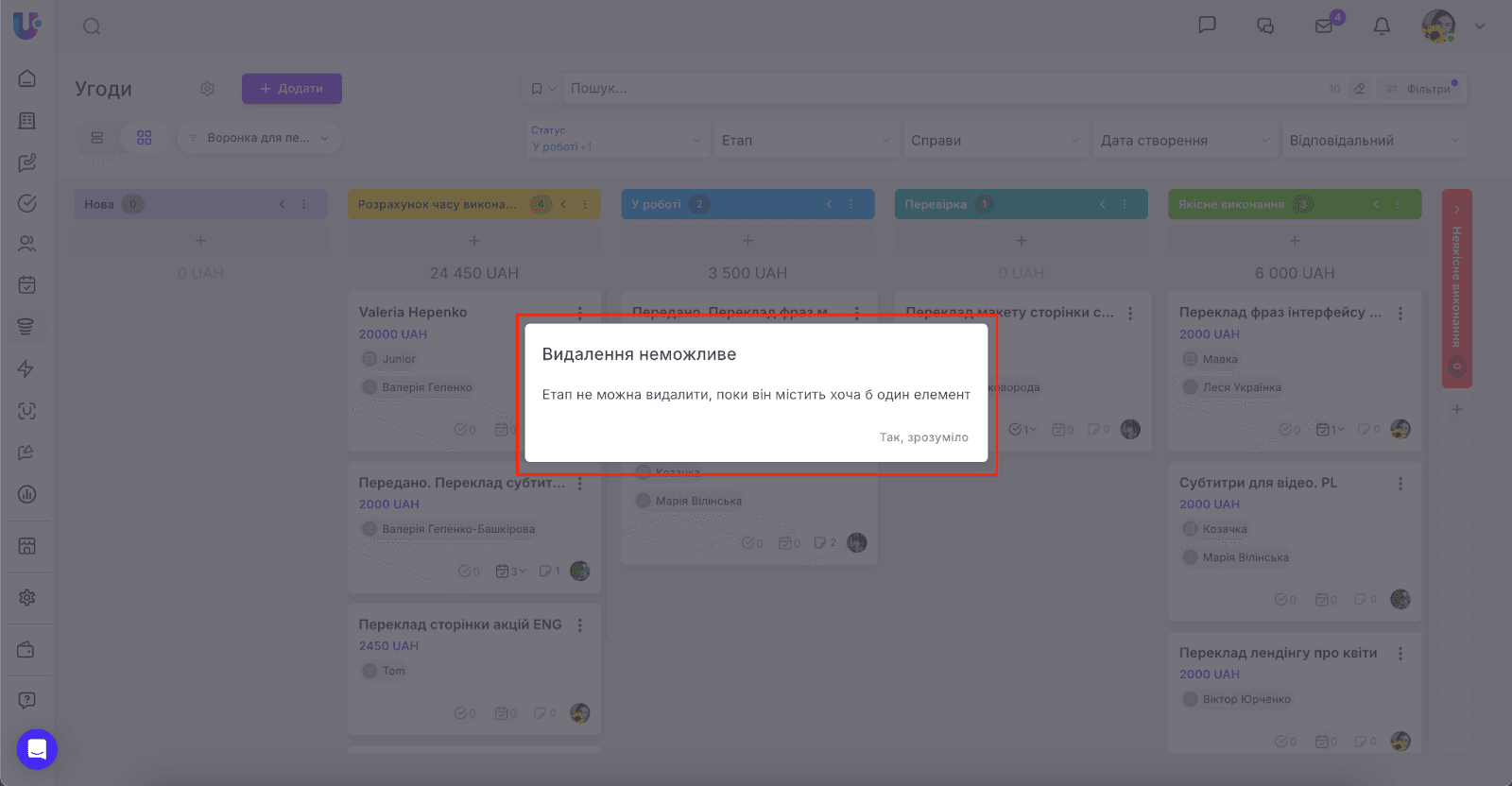Image resolution: width=1512 pixels, height=786 pixels.
Task: Switch to list view layout
Action: click(x=97, y=138)
